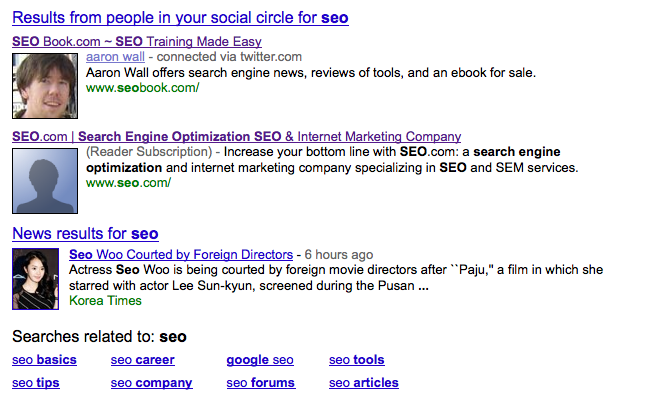
Task: Open the SEO.com Search Engine Optimization result
Action: pos(236,136)
